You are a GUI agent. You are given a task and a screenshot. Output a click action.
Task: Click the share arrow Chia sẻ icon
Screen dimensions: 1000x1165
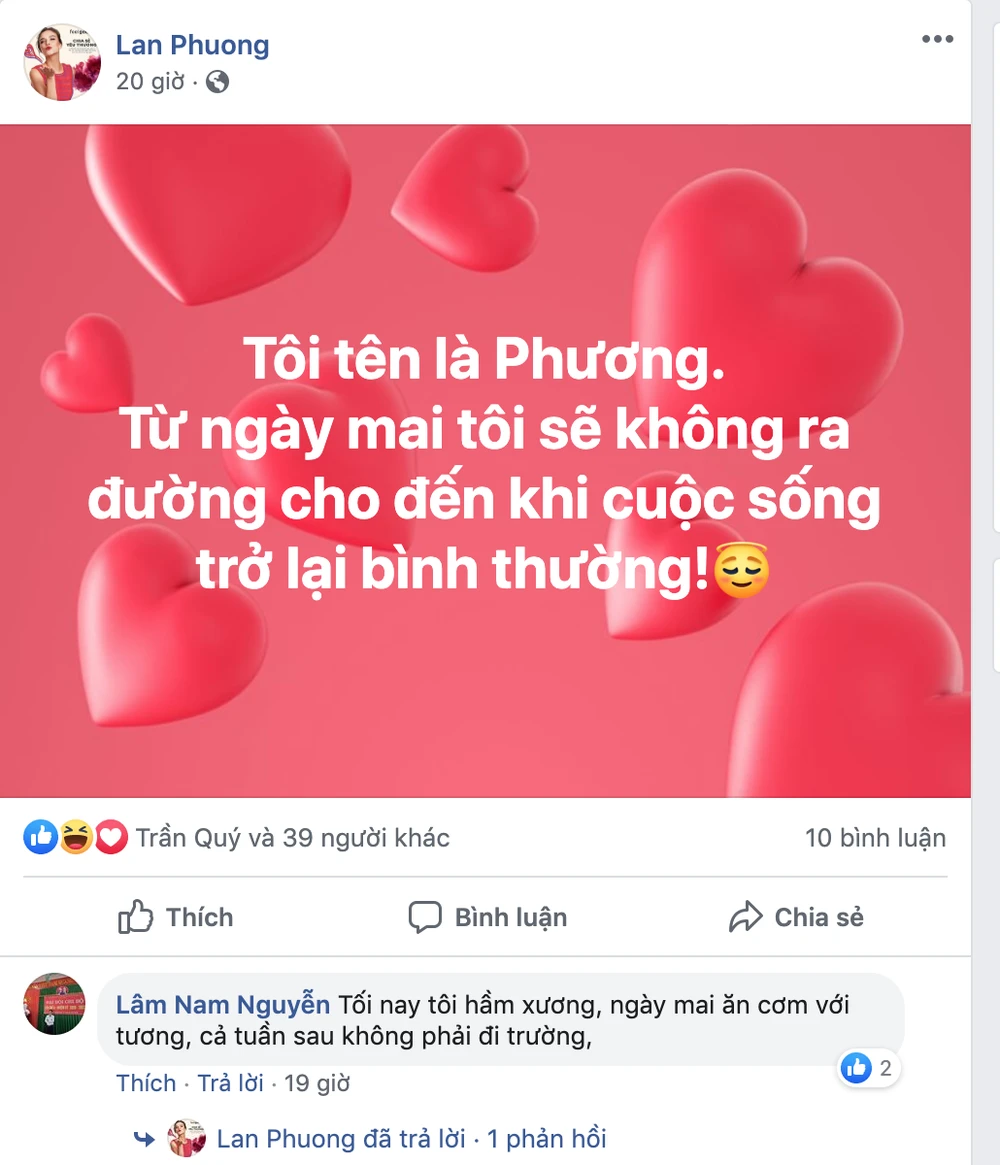[x=745, y=917]
